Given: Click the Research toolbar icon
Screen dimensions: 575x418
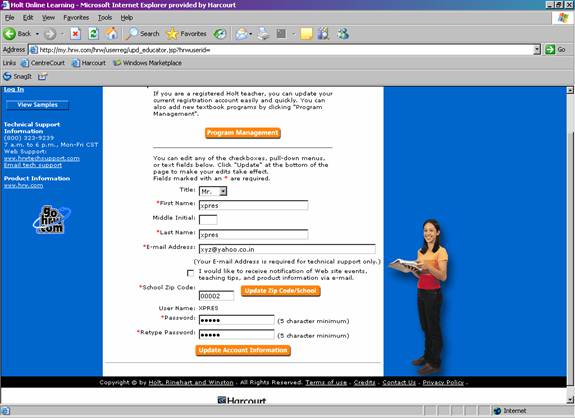Looking at the screenshot, I should (324, 33).
